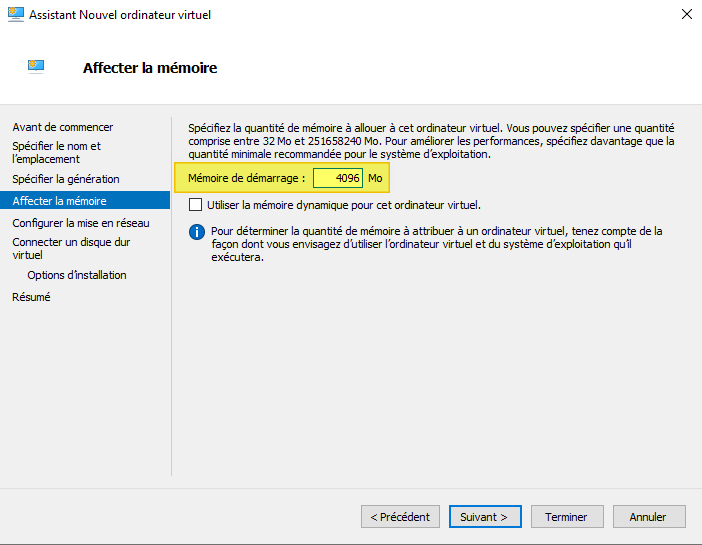Go to Connecter un disque dur virtuel step
The width and height of the screenshot is (702, 545).
click(x=71, y=249)
